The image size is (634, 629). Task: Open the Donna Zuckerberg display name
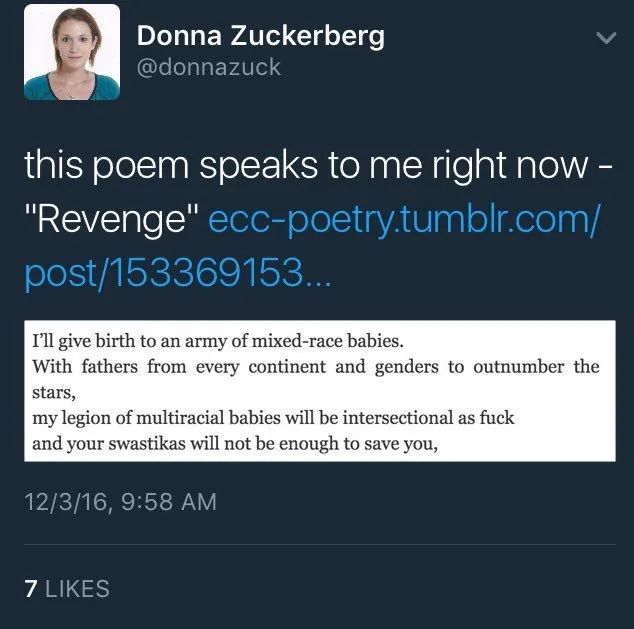tap(260, 36)
